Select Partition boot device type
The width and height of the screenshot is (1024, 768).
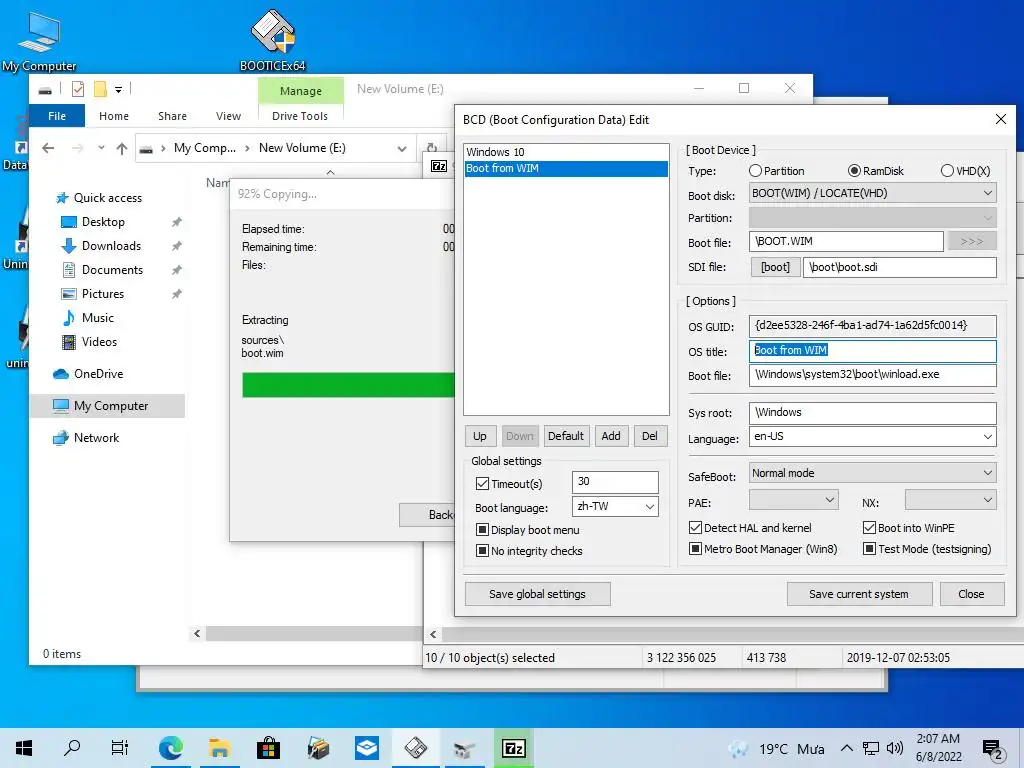point(776,171)
